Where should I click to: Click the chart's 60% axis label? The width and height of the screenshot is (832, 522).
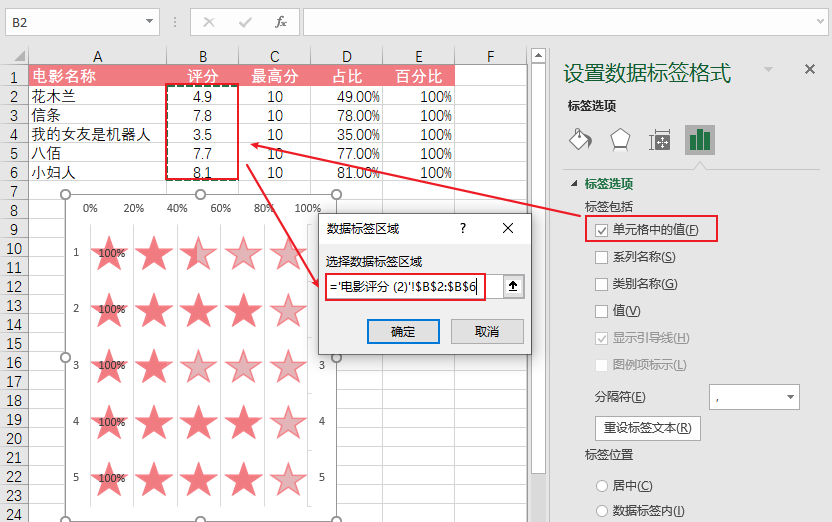221,208
